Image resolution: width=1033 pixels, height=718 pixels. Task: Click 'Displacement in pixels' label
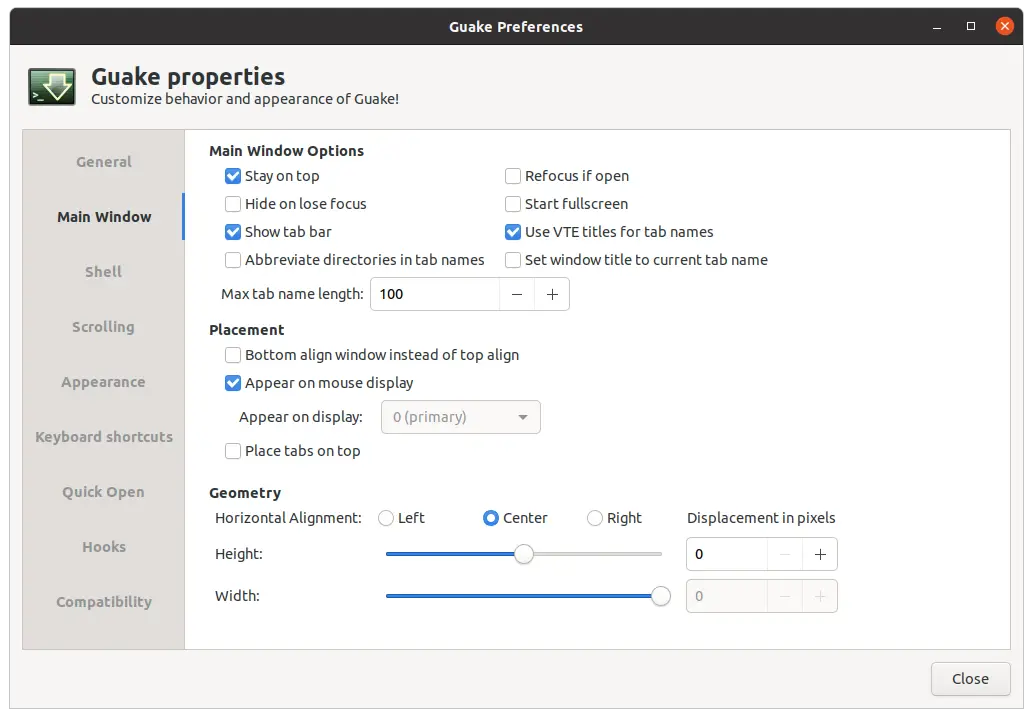coord(761,518)
